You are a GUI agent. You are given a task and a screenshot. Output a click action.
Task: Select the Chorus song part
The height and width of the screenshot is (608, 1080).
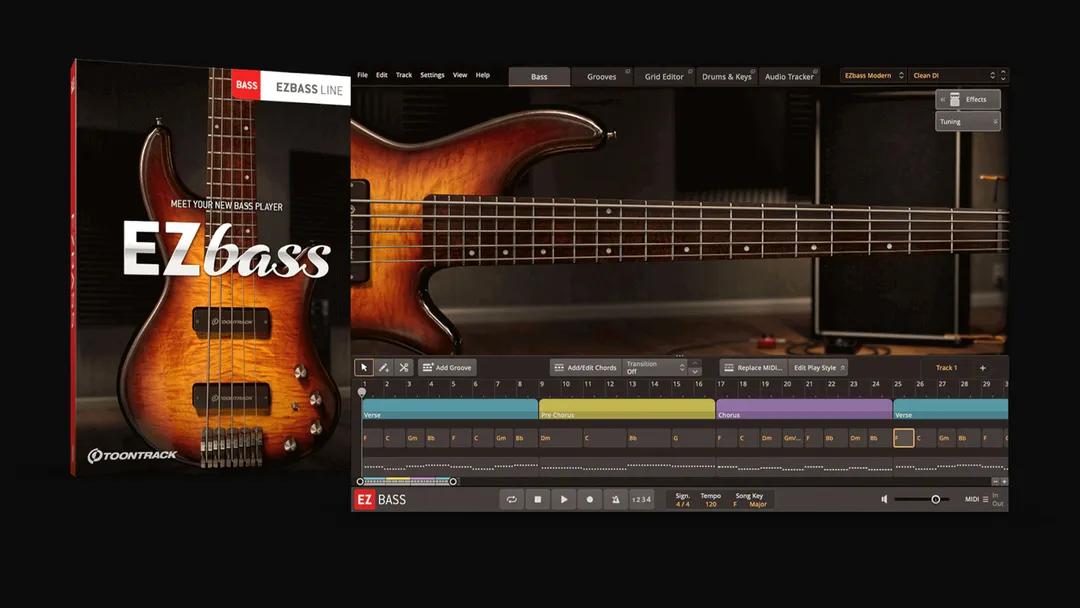click(804, 409)
